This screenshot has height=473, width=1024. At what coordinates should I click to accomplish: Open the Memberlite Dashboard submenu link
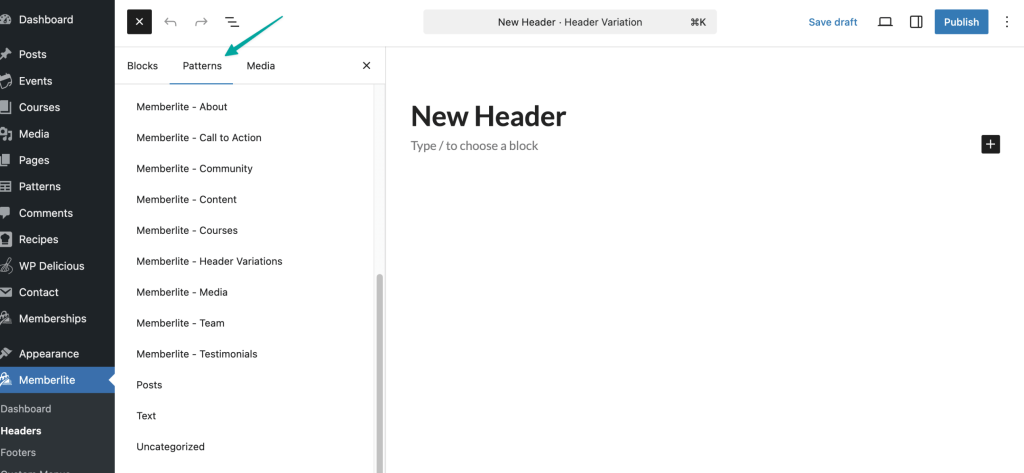(25, 409)
